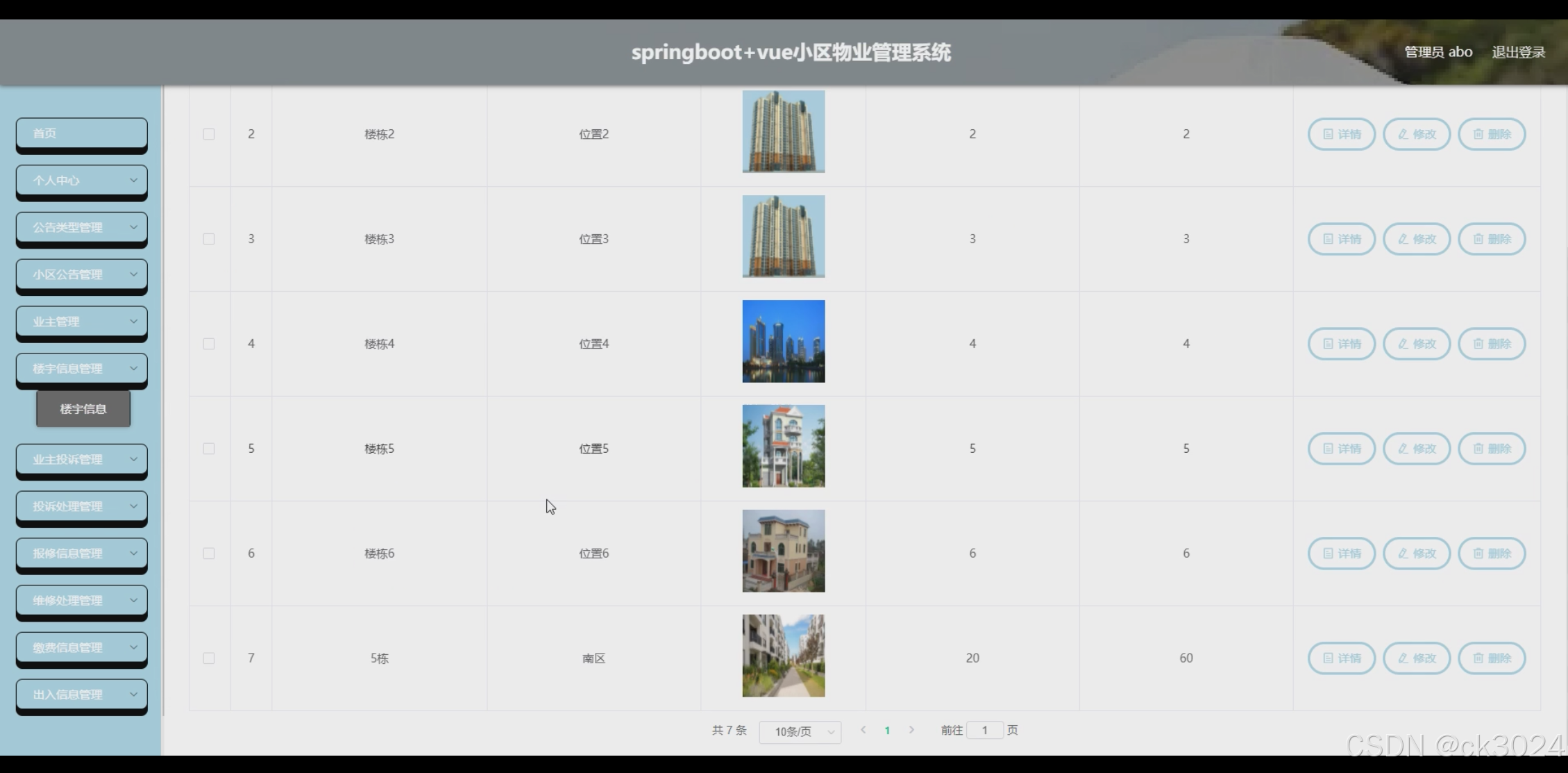Open the 首页 menu item
The image size is (1568, 773).
pos(82,133)
